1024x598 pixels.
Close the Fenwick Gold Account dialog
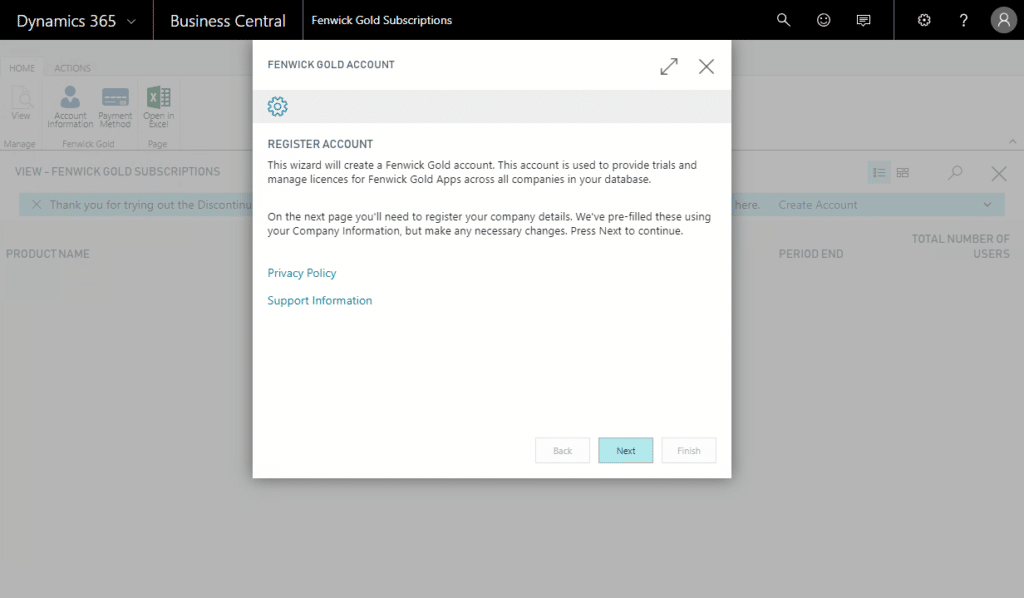706,66
